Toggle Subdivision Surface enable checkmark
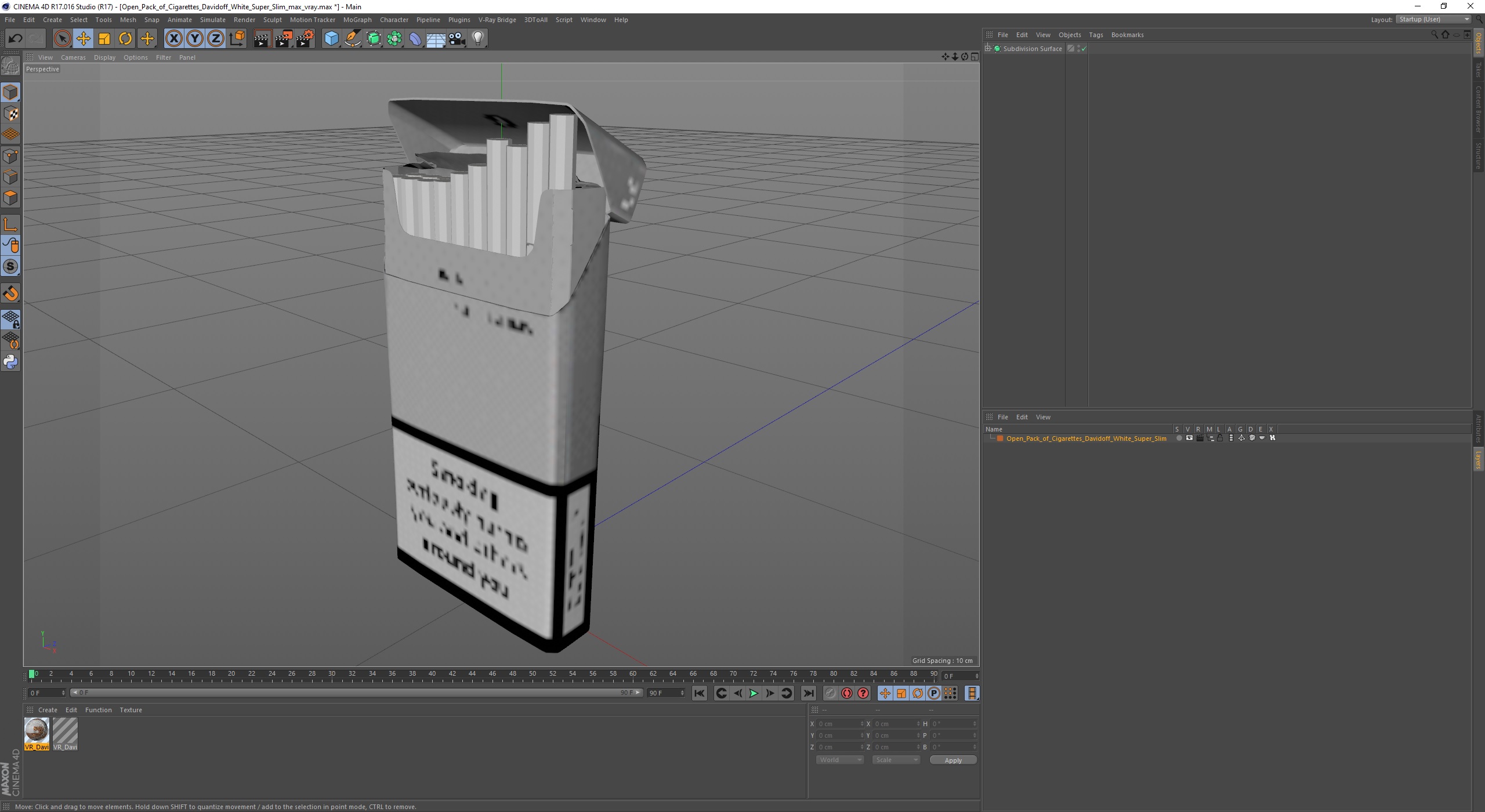This screenshot has width=1485, height=812. (x=1084, y=49)
